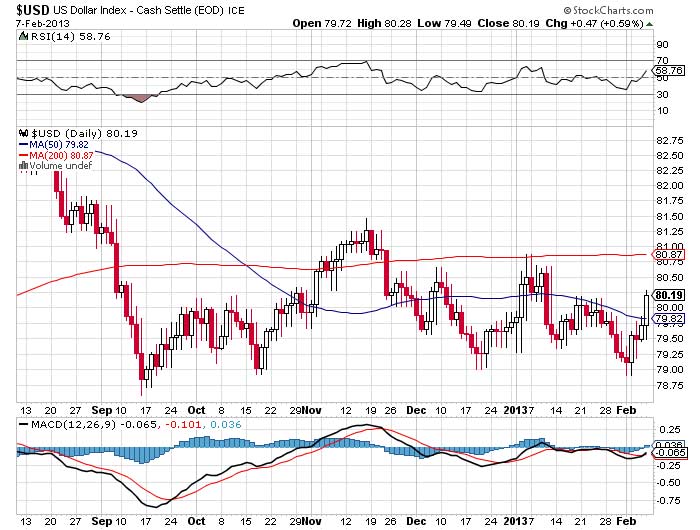700x530 pixels.
Task: Click the Nov label on price axis
Action: [x=312, y=410]
